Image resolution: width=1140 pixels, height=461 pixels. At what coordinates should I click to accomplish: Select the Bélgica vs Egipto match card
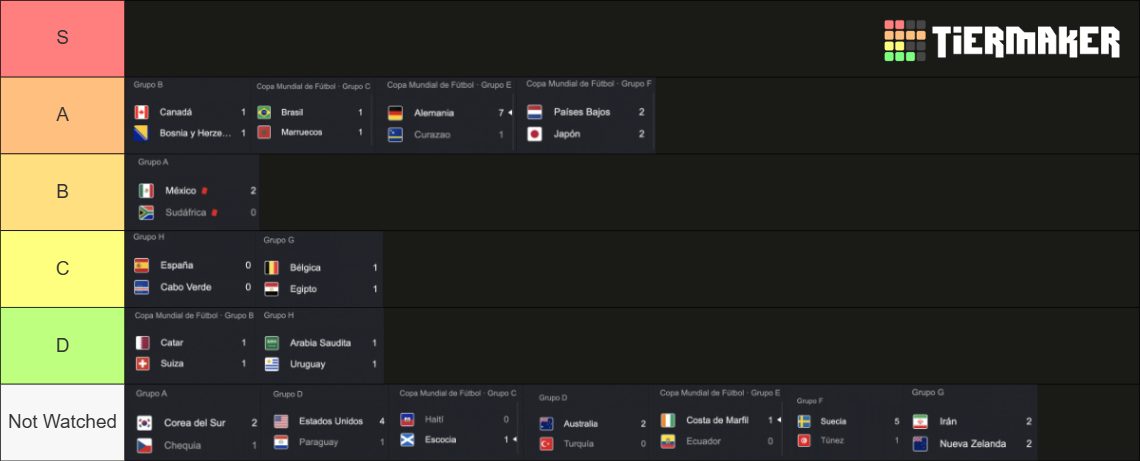pos(321,268)
